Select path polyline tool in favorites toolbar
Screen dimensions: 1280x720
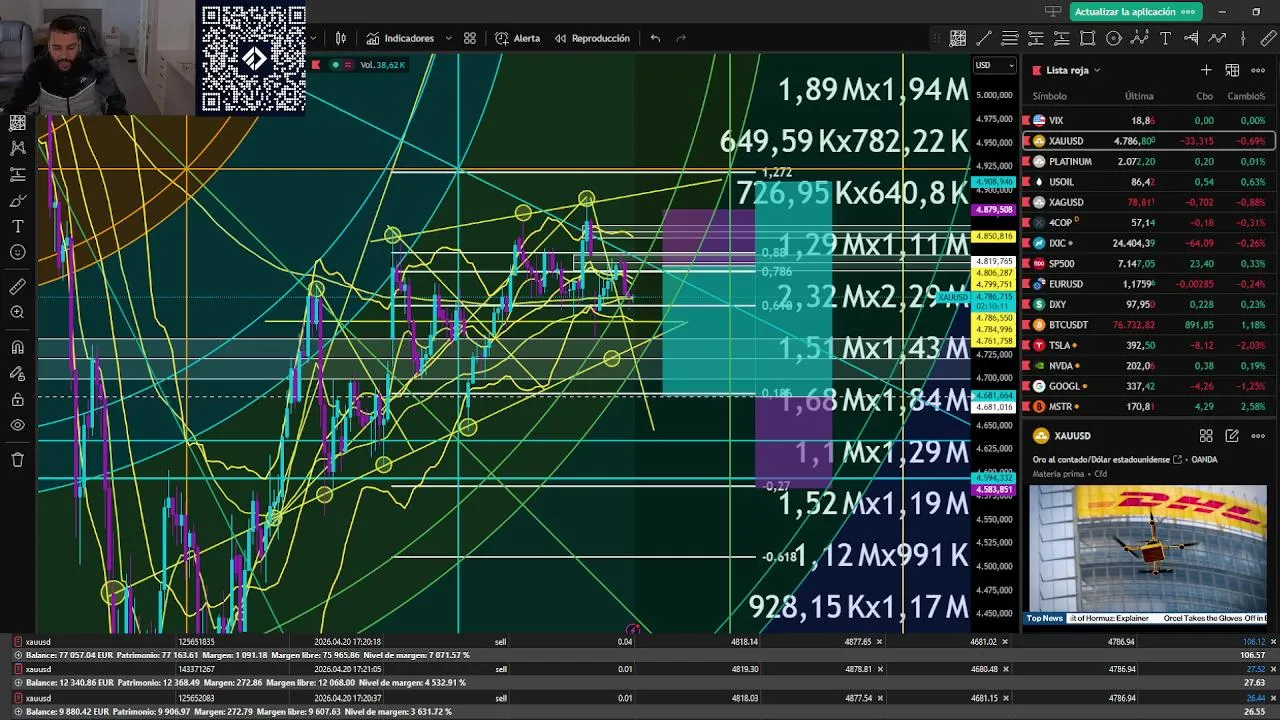(x=1217, y=38)
